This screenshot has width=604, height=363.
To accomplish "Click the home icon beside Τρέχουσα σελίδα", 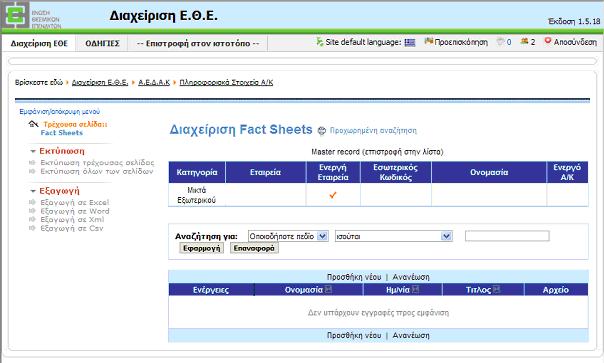I will click(x=33, y=124).
